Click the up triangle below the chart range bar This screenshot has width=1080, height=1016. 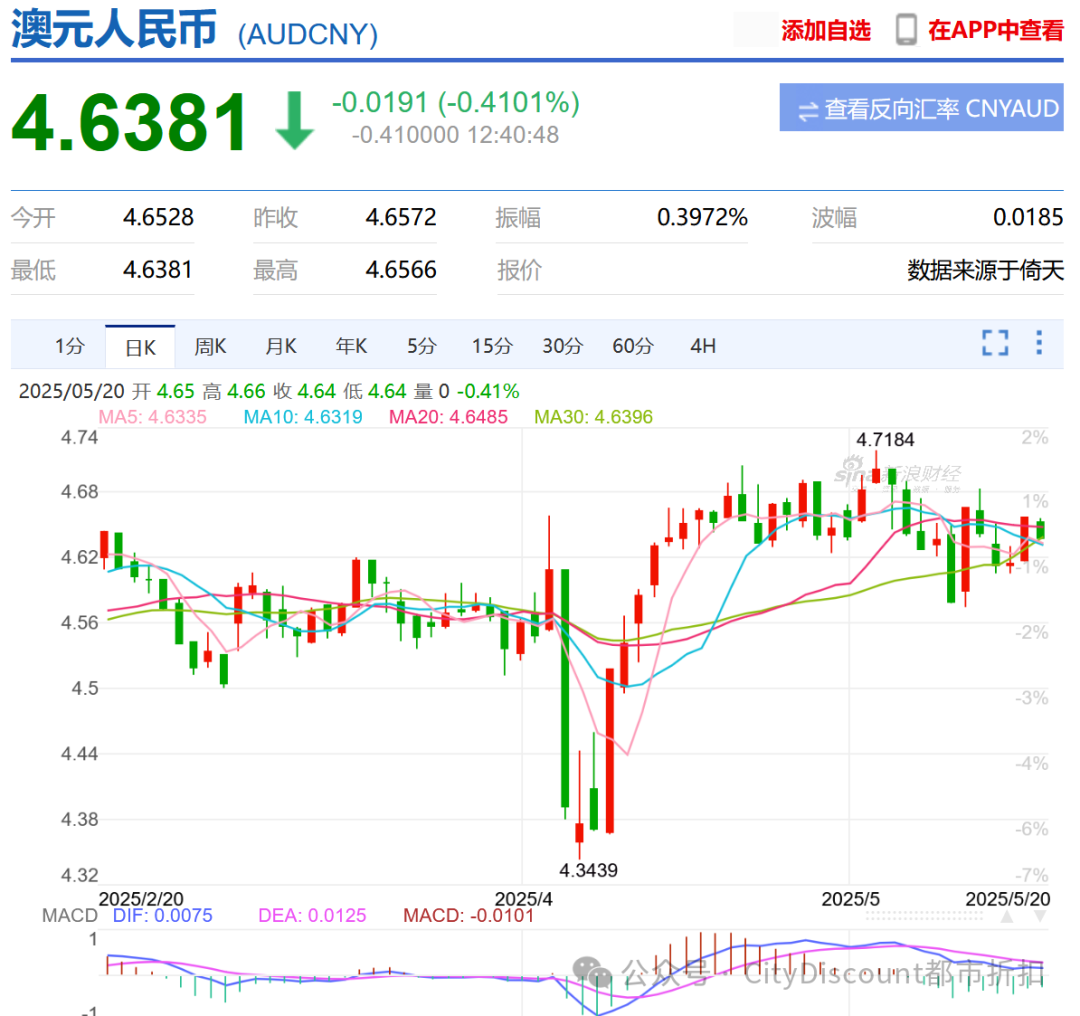(x=1007, y=916)
